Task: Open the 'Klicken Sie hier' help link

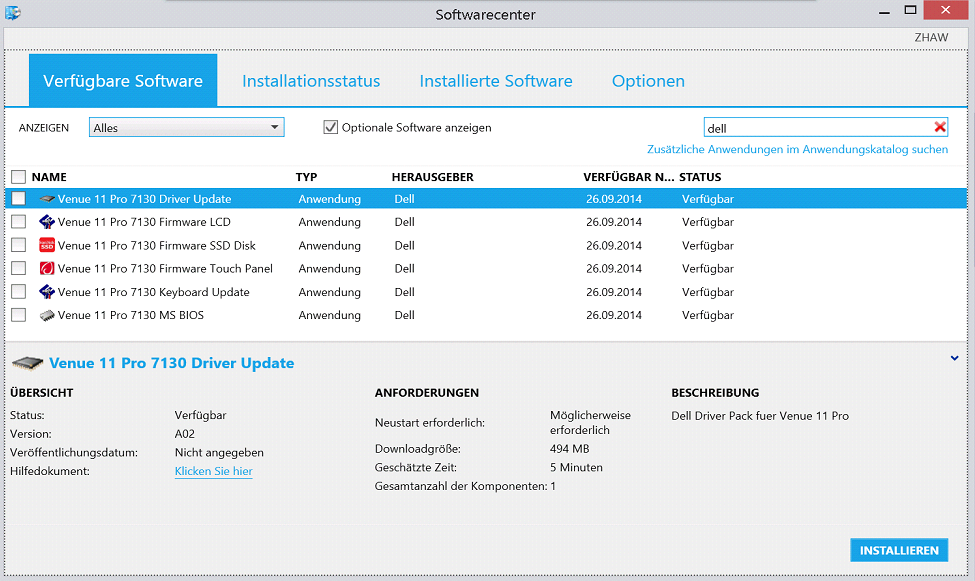Action: pos(213,472)
